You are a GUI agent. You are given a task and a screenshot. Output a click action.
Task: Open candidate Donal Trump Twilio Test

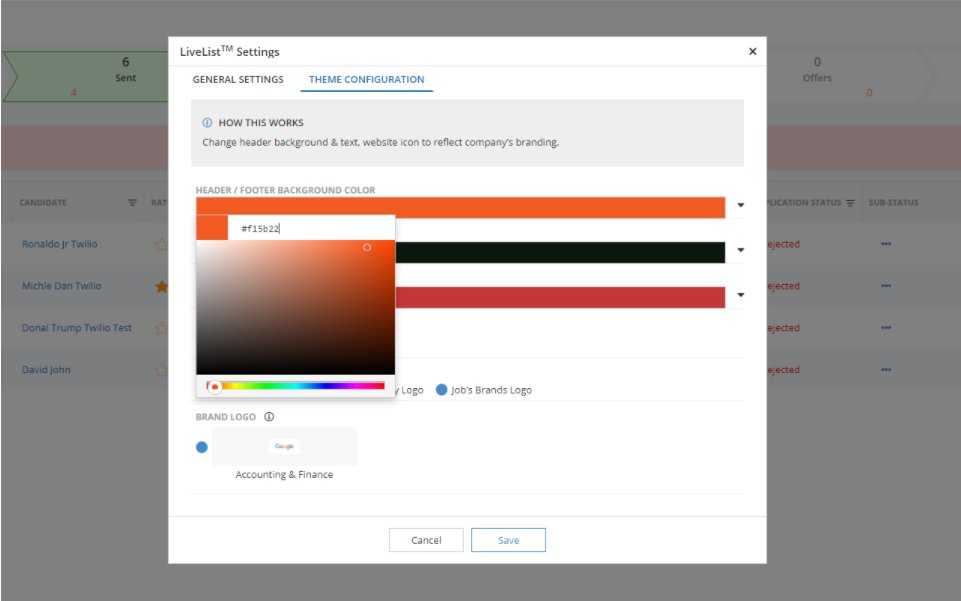pyautogui.click(x=77, y=328)
